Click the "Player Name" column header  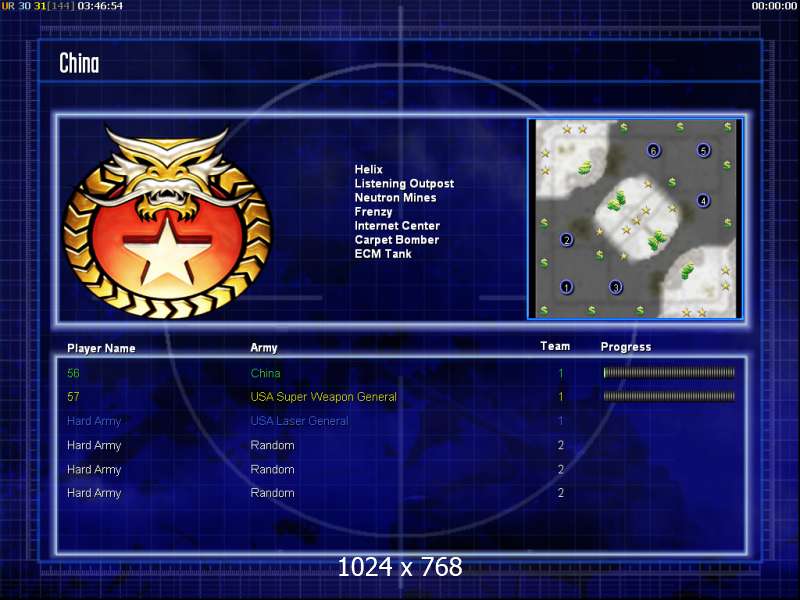point(101,348)
